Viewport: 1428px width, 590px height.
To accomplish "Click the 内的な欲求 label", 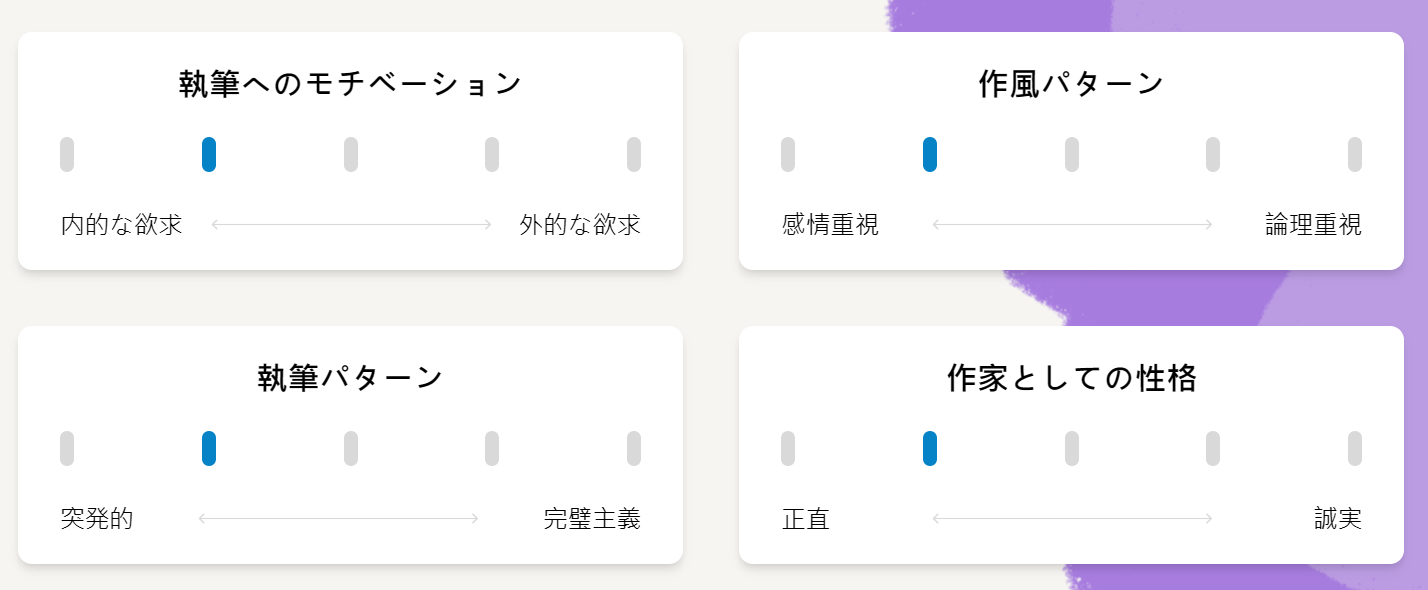I will pos(122,225).
